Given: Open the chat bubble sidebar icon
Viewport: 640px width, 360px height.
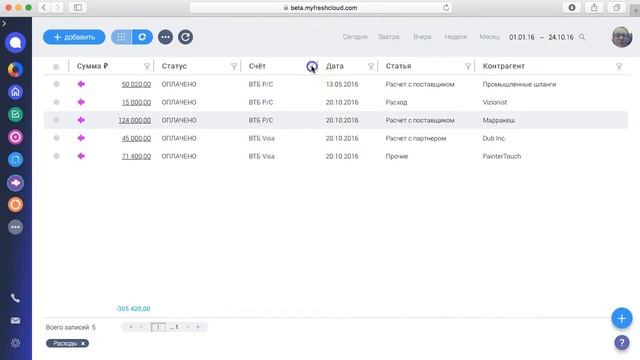Looking at the screenshot, I should pos(16,42).
